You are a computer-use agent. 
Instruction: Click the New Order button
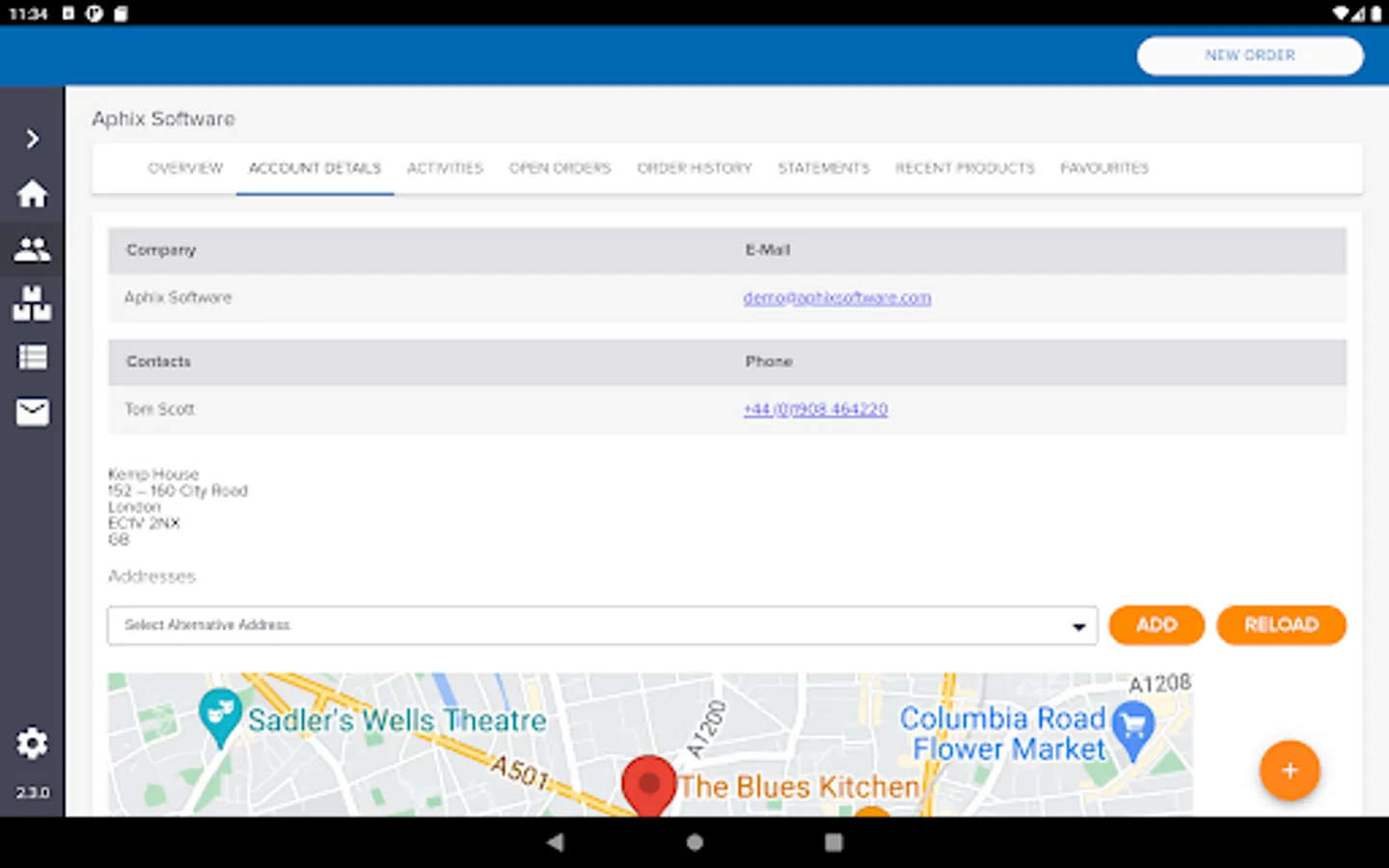[x=1250, y=56]
